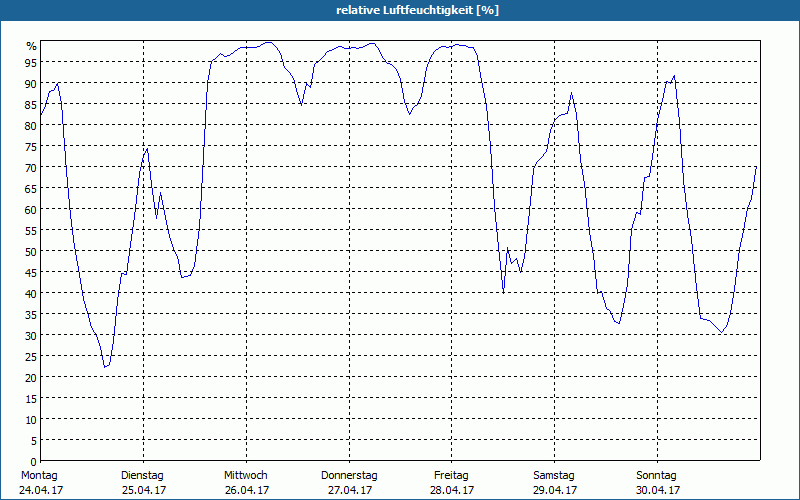Select the 'Sonntag' day label
Screen dimensions: 800x500
[657, 476]
